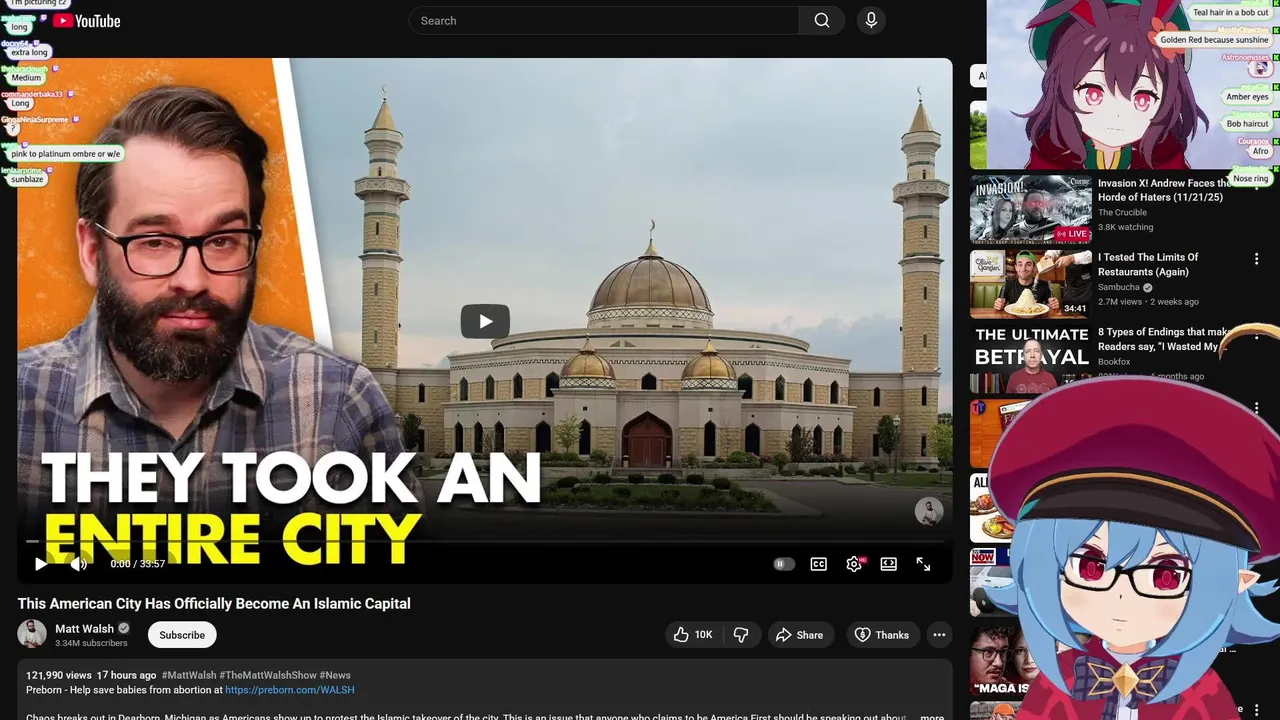The image size is (1280, 720).
Task: Click the 'extra long' chat bubble
Action: click(x=29, y=52)
